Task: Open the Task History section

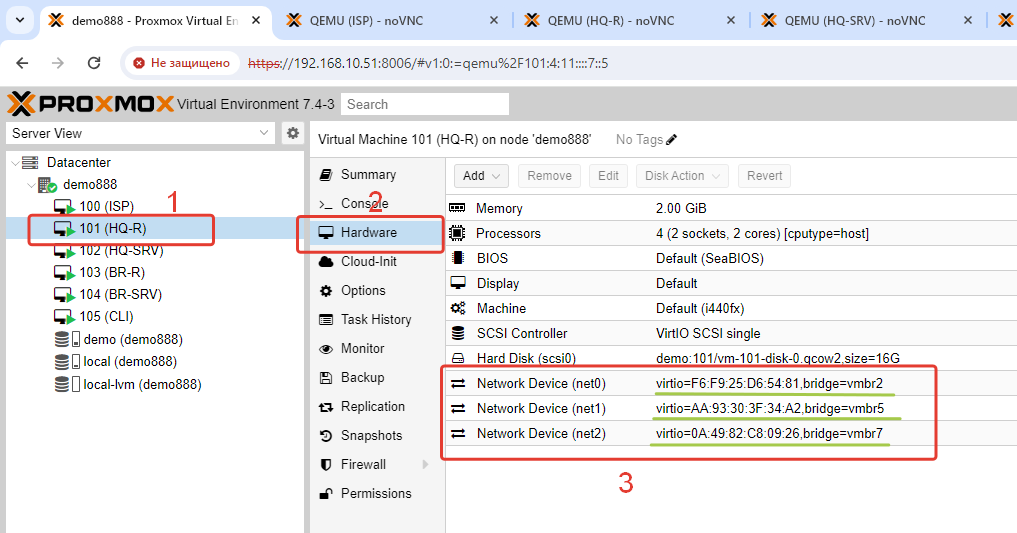Action: click(x=376, y=319)
